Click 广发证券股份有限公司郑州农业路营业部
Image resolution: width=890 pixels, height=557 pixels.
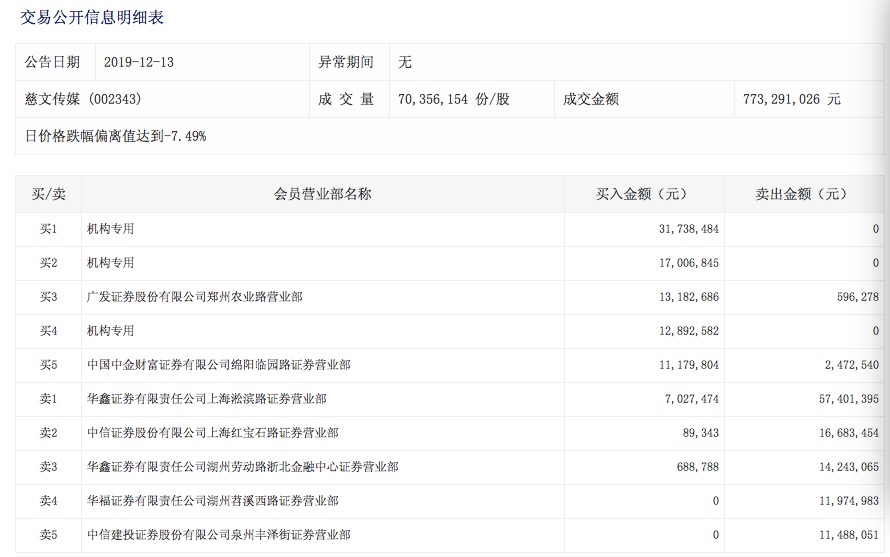[x=195, y=297]
